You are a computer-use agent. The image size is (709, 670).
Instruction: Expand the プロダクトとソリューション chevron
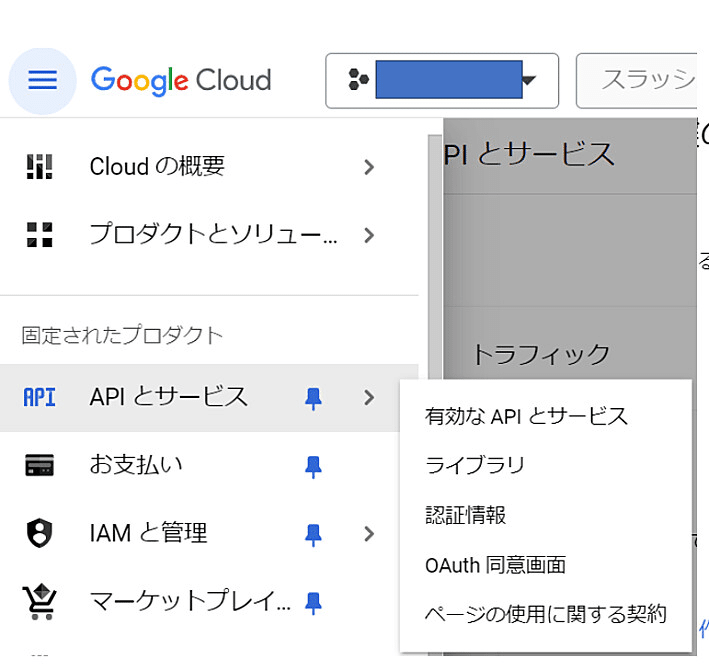[369, 235]
